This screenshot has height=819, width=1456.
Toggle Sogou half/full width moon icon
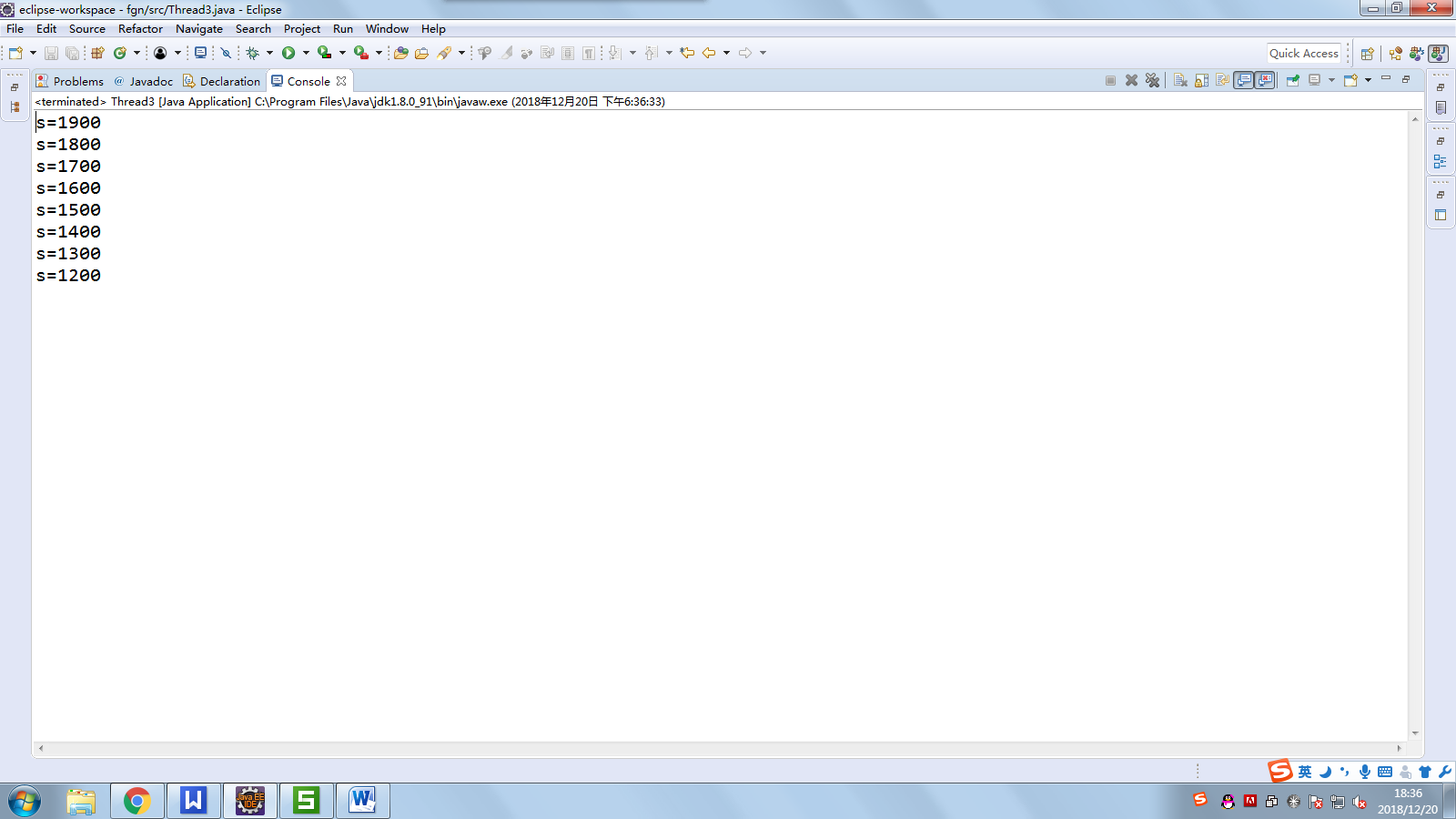click(x=1325, y=772)
